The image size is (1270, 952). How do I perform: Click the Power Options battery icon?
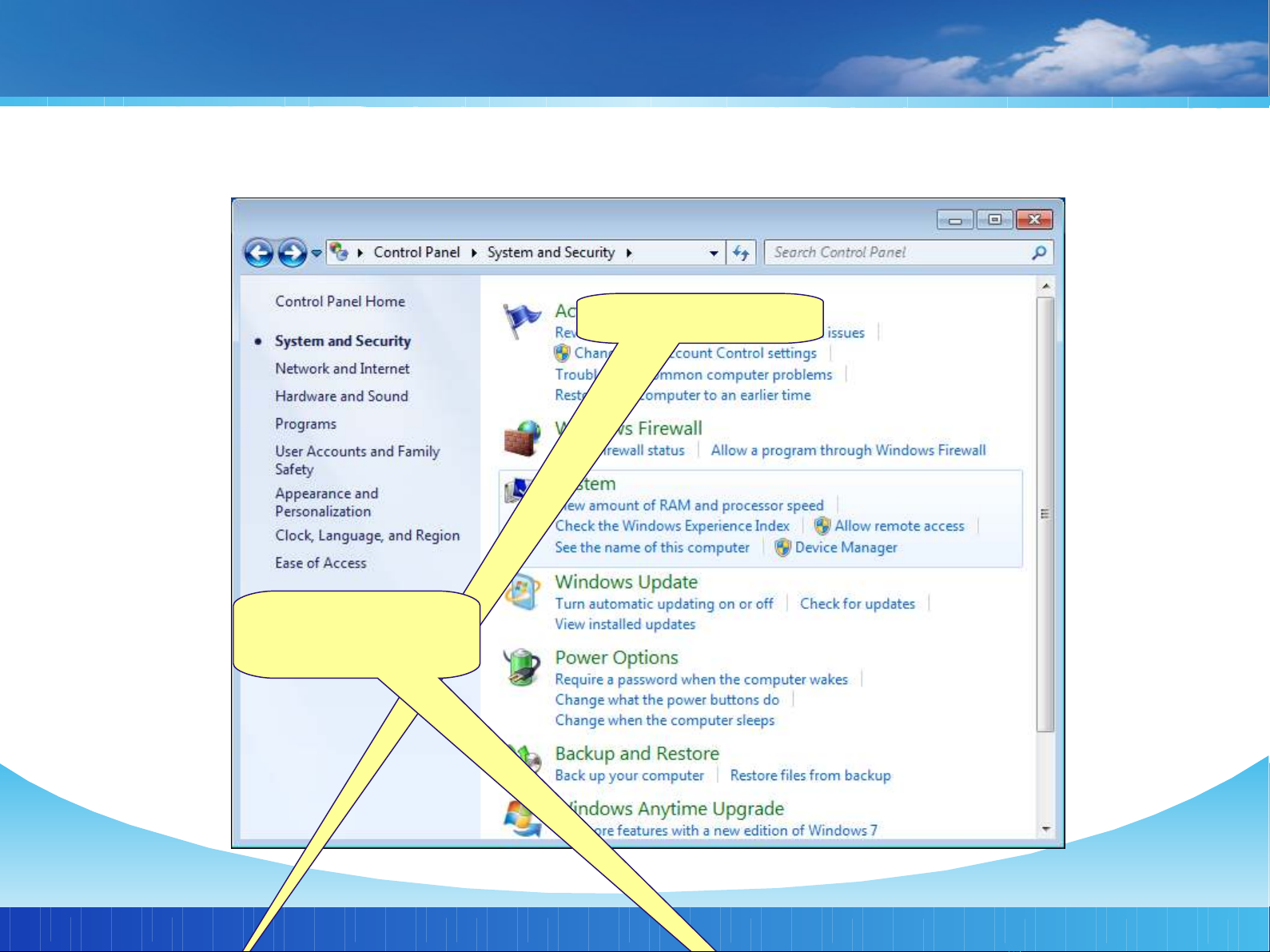(523, 667)
